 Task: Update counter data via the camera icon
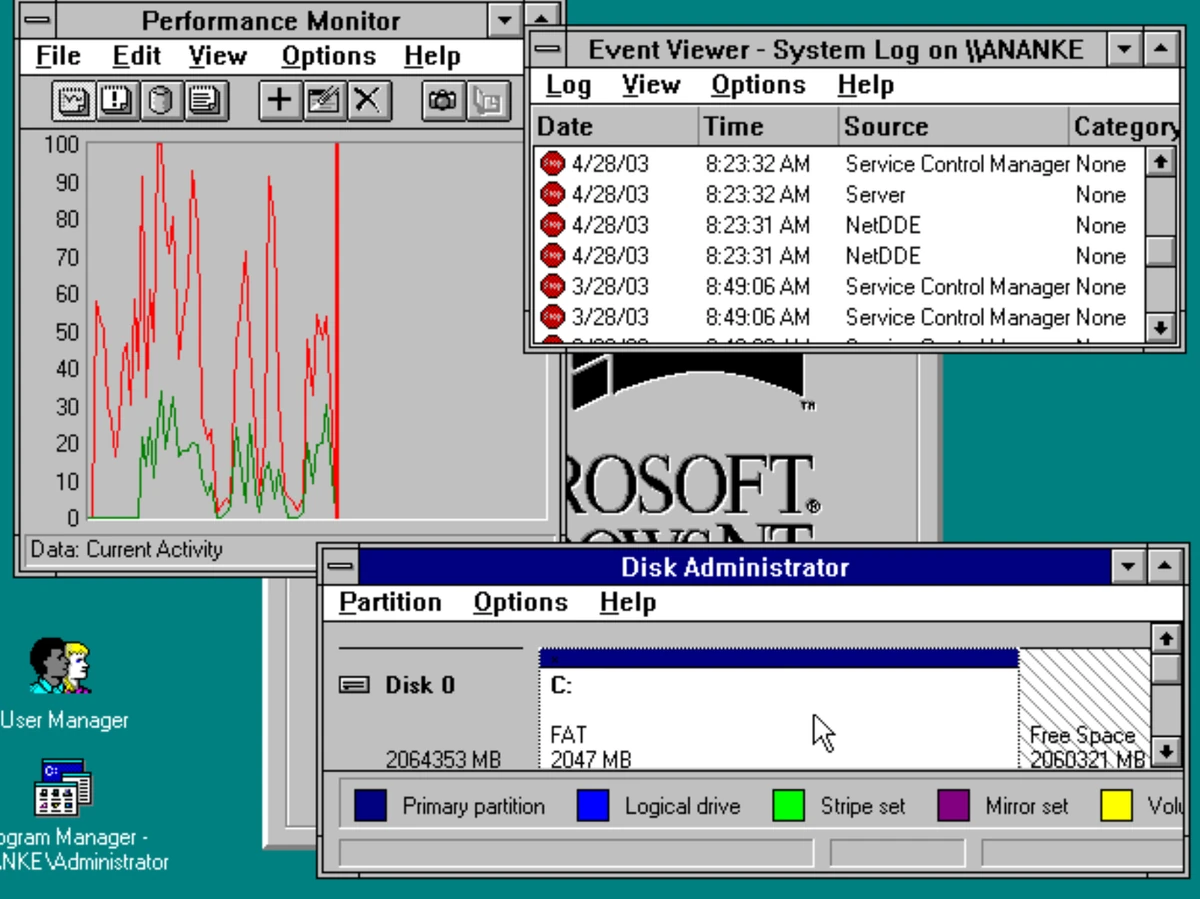pyautogui.click(x=442, y=100)
